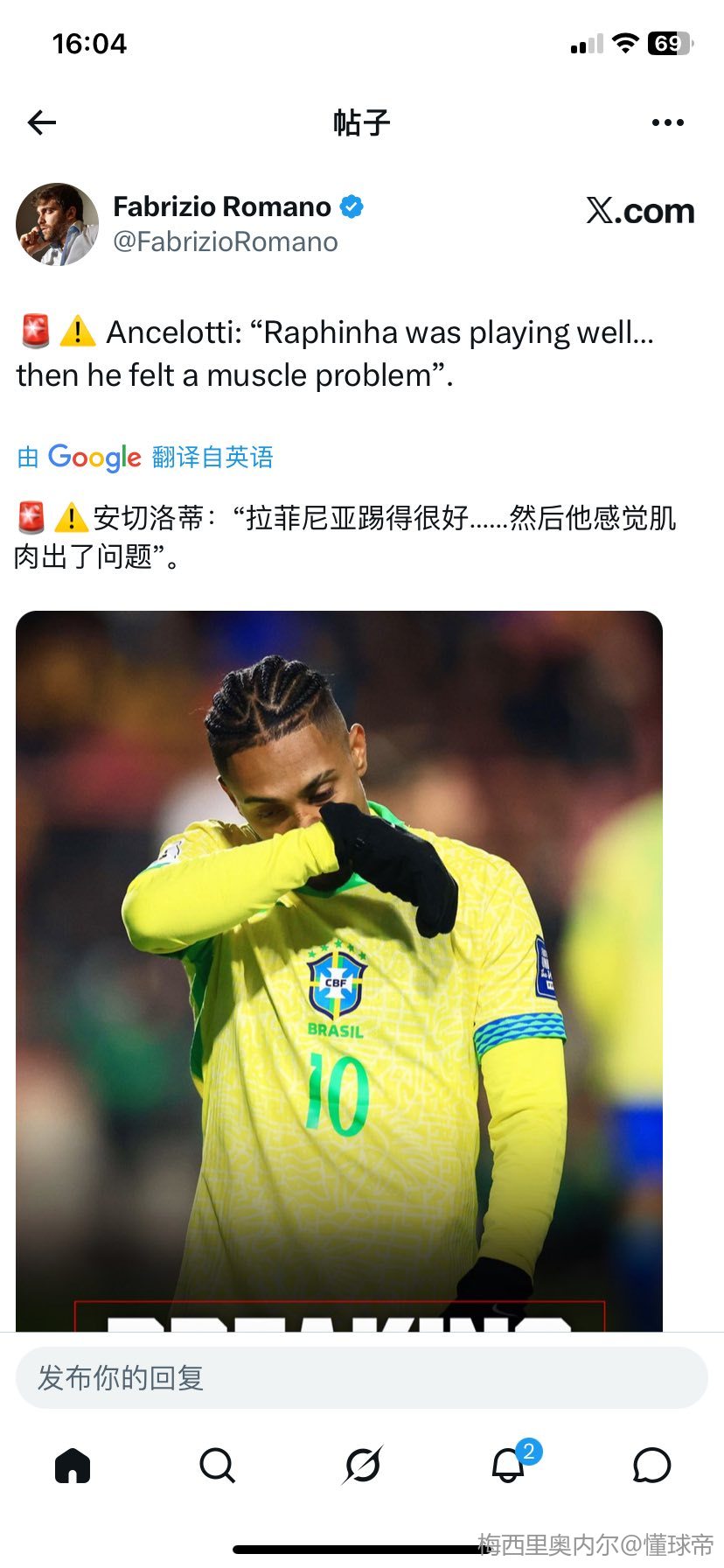Open the Grok slash-circle tab
Image resolution: width=724 pixels, height=1568 pixels.
click(362, 1465)
